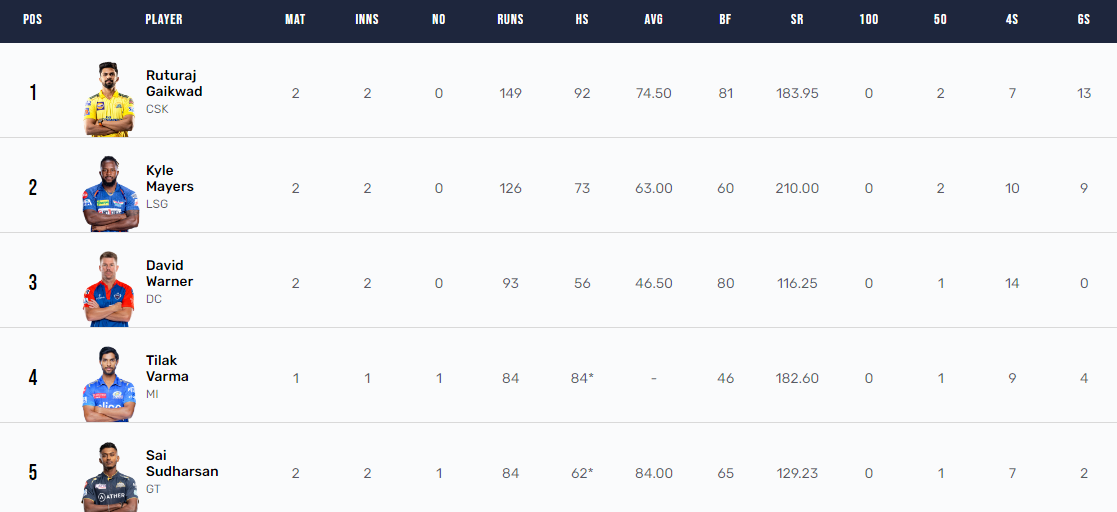Open Kyle Mayers' name link
The image size is (1117, 512).
(x=169, y=178)
